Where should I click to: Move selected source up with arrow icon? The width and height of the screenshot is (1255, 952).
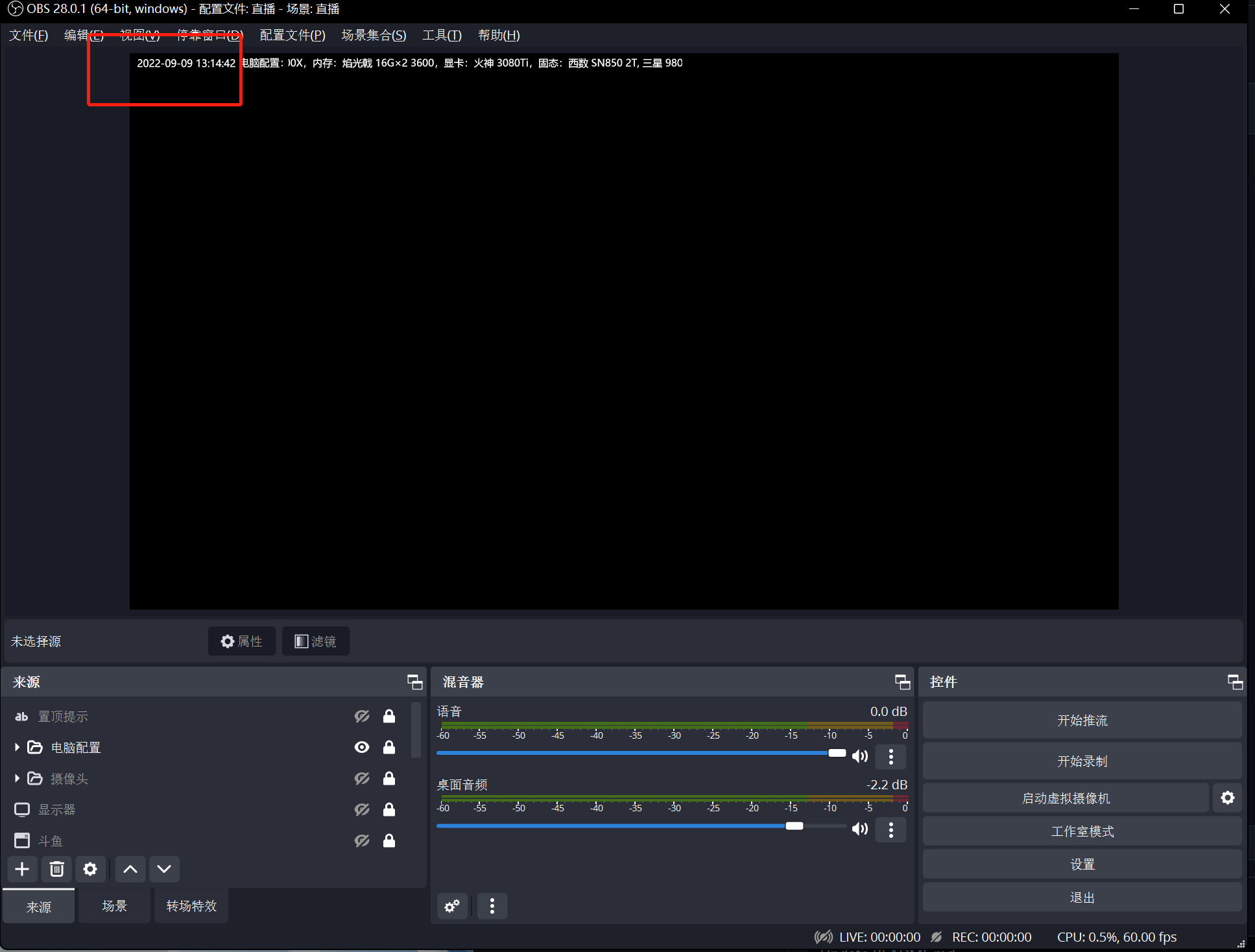[130, 869]
